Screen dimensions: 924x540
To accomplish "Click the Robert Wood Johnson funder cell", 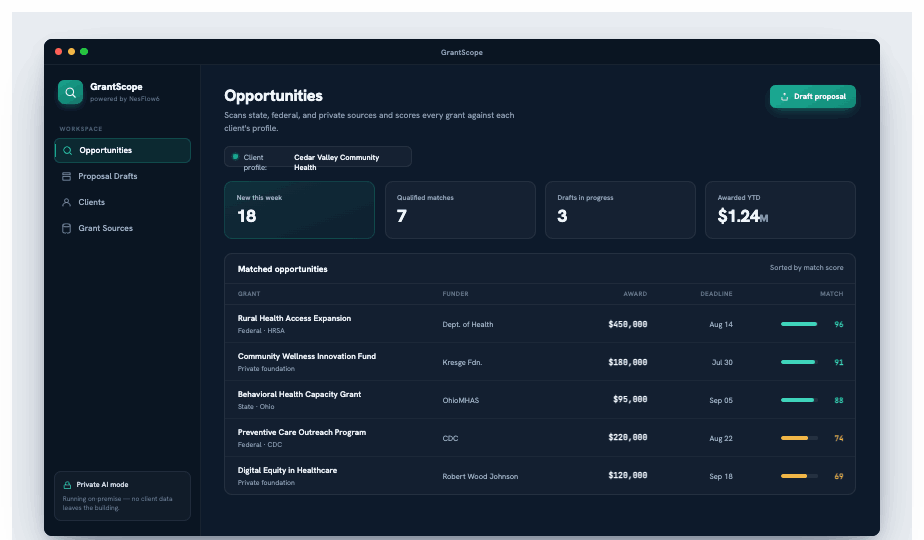I will coord(480,476).
